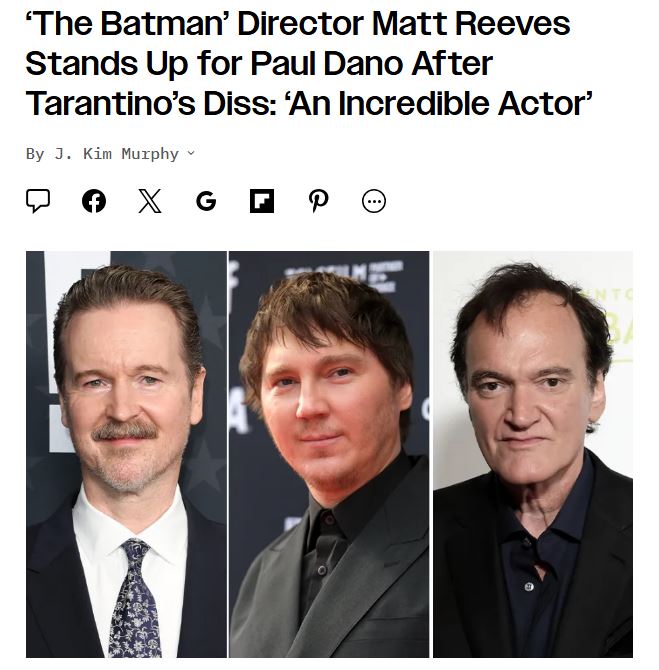
Task: Open right photo of man in dark shirt
Action: [x=533, y=454]
